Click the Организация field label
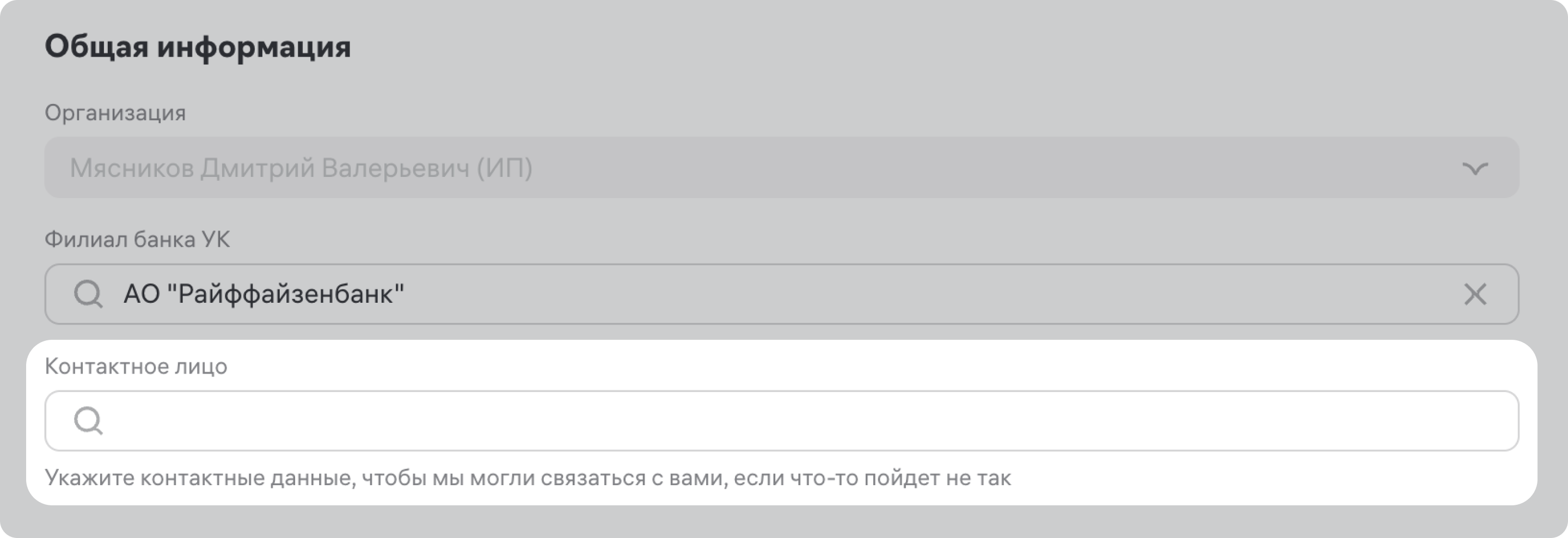This screenshot has height=538, width=1568. [115, 113]
